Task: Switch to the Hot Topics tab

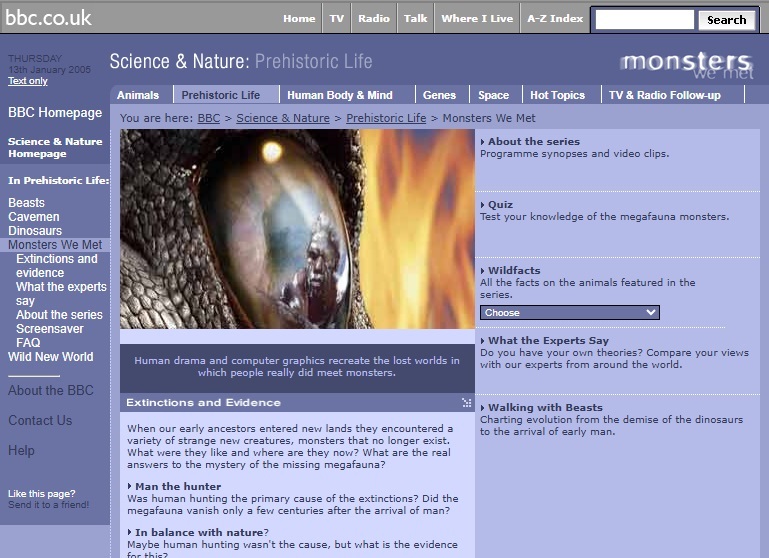Action: (x=558, y=95)
